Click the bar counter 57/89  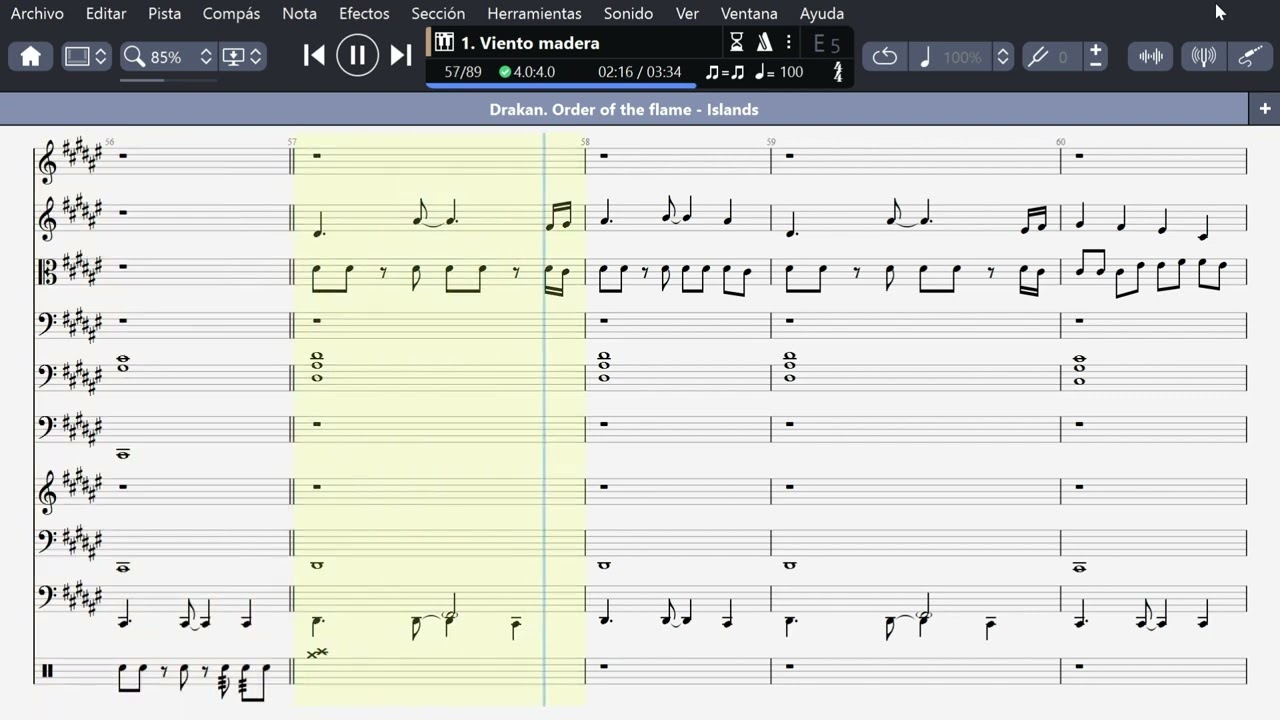(x=463, y=72)
